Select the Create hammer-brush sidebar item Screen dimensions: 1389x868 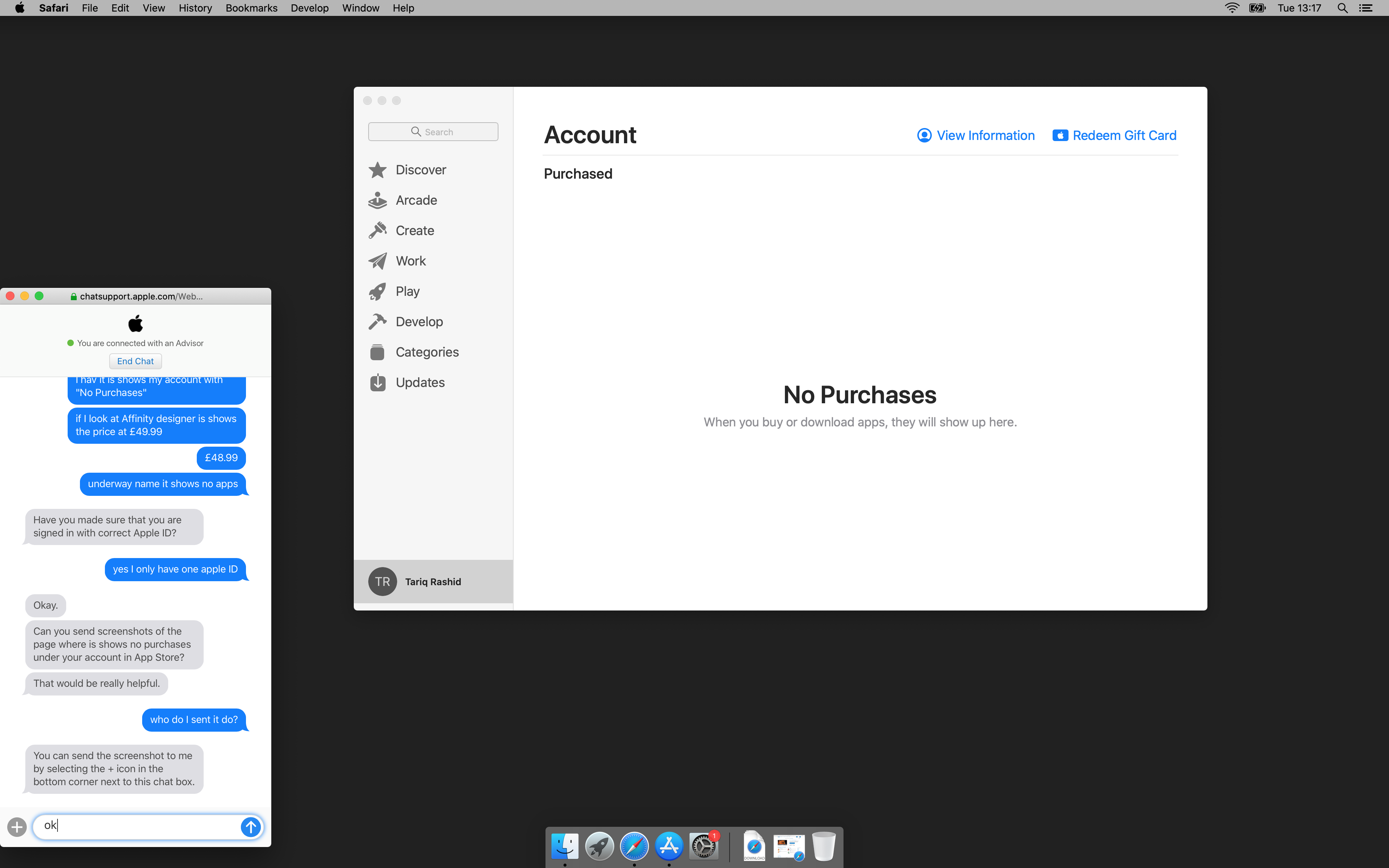tap(401, 231)
